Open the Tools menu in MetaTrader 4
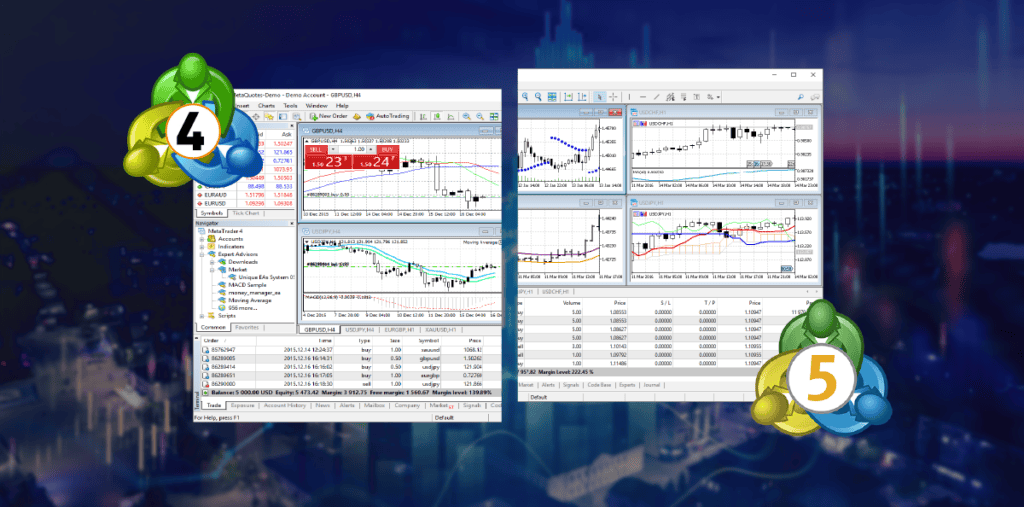This screenshot has height=507, width=1024. tap(290, 105)
